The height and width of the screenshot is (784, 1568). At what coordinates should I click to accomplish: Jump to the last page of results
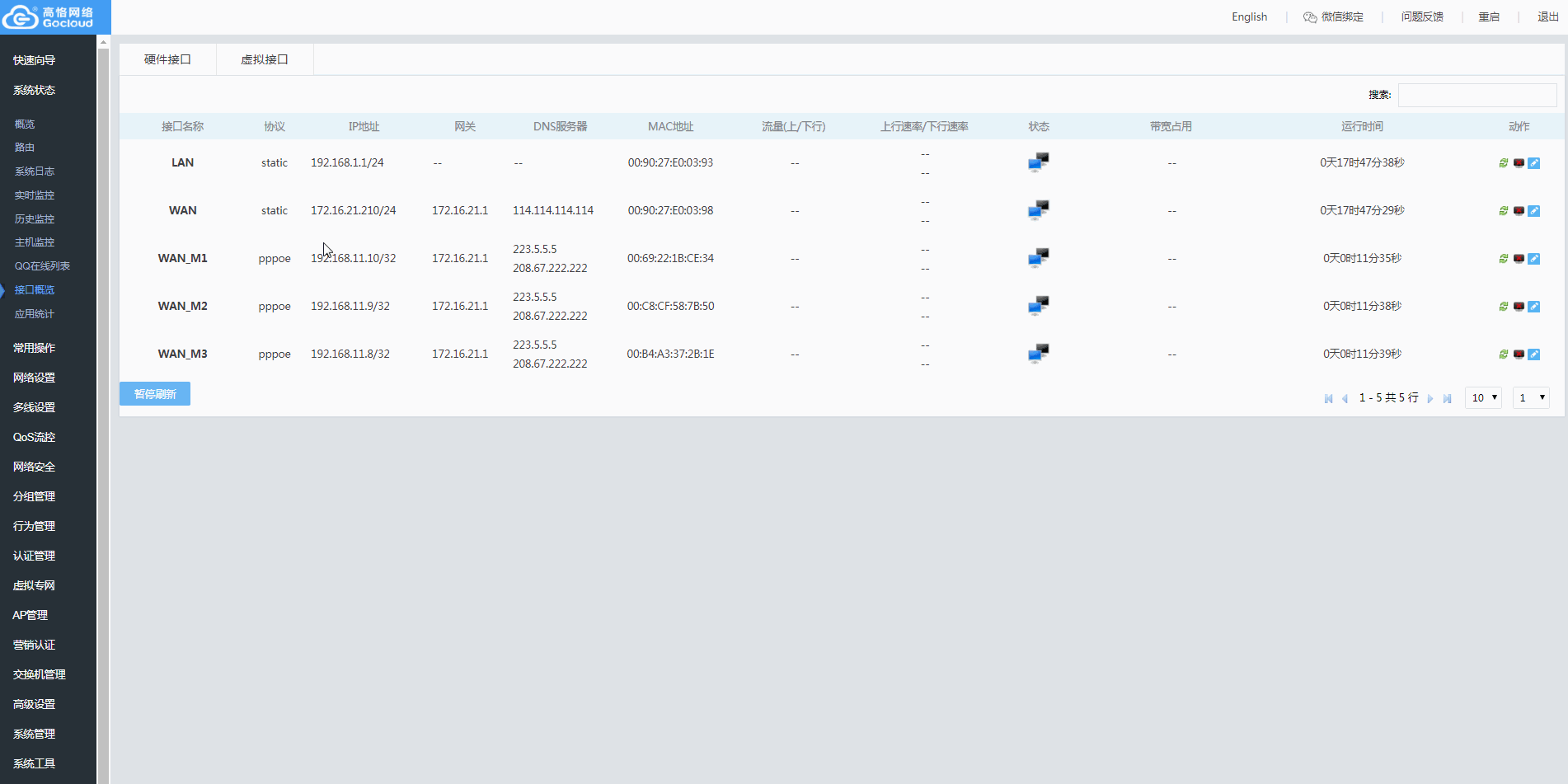[1447, 398]
